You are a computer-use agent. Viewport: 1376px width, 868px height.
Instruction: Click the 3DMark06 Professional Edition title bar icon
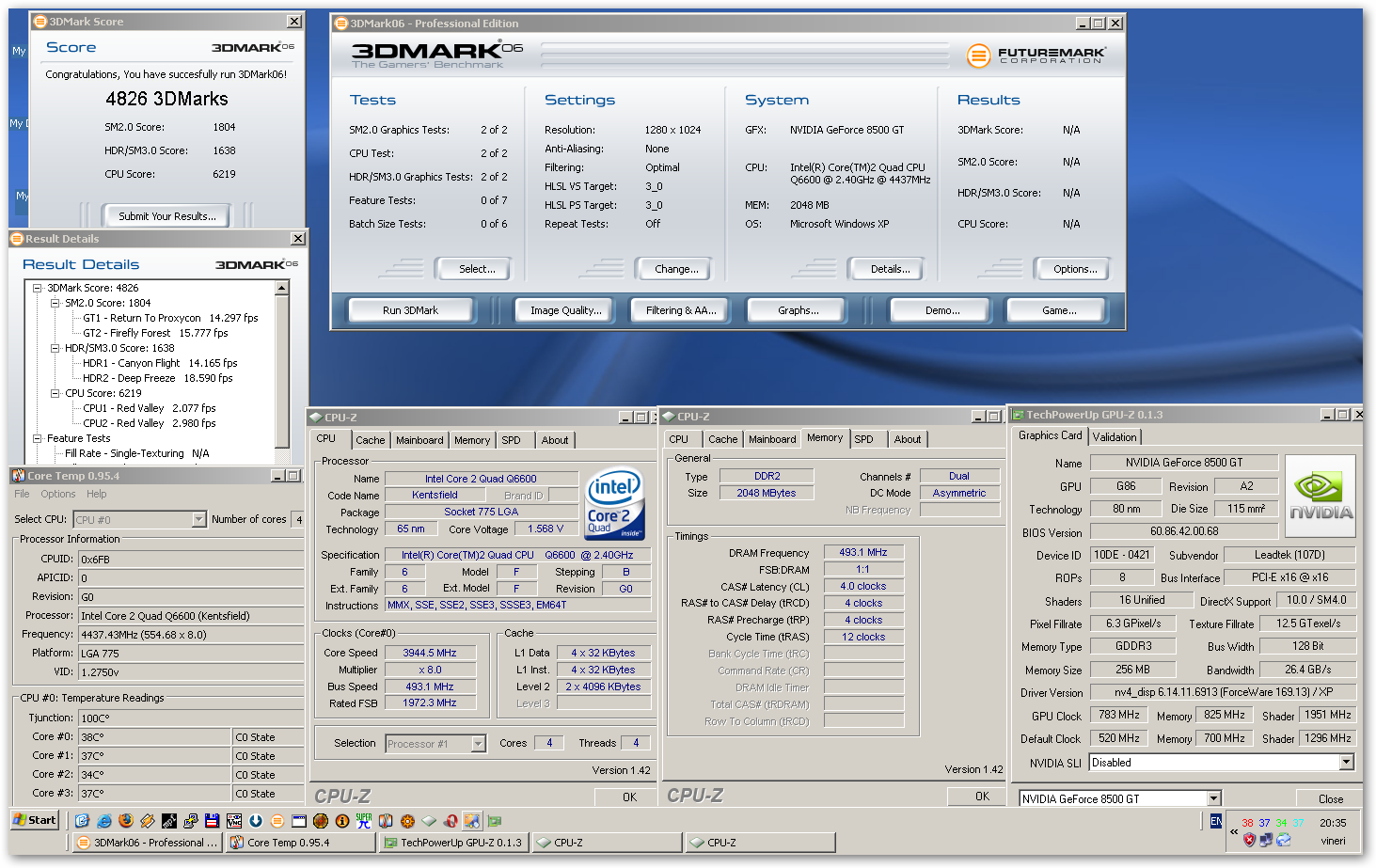pos(340,24)
